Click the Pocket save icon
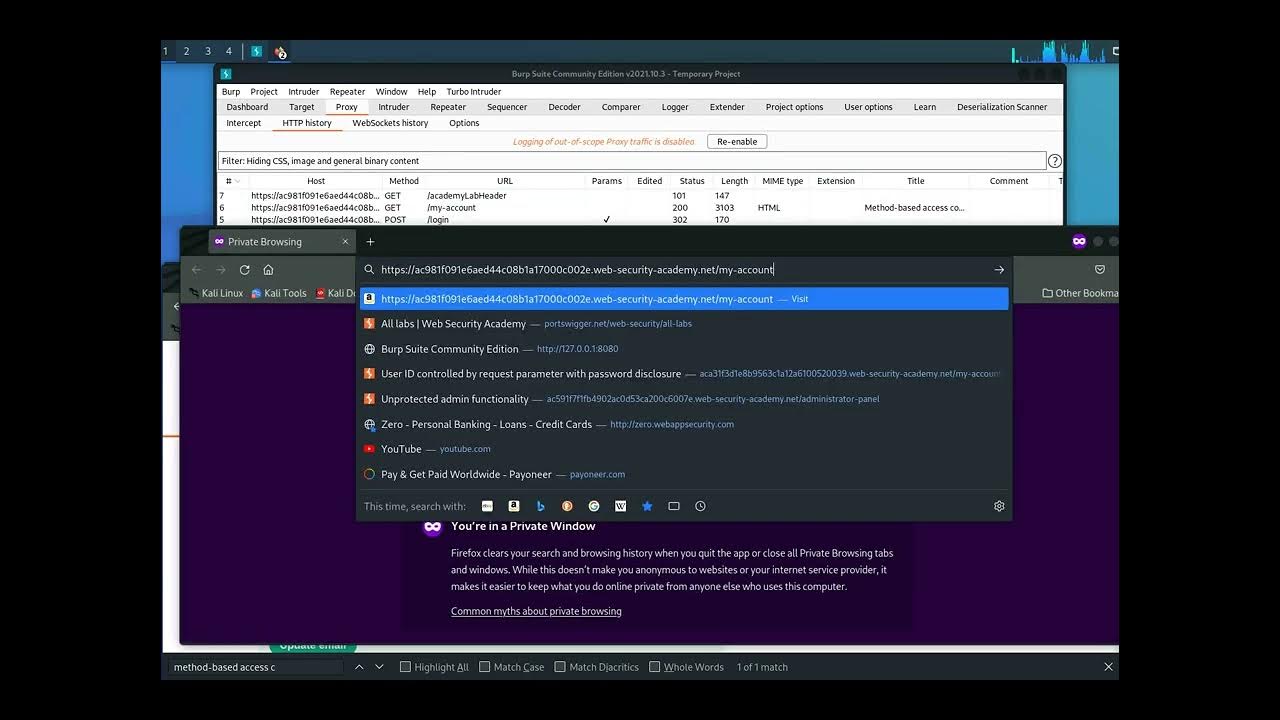The height and width of the screenshot is (720, 1280). (x=1099, y=270)
